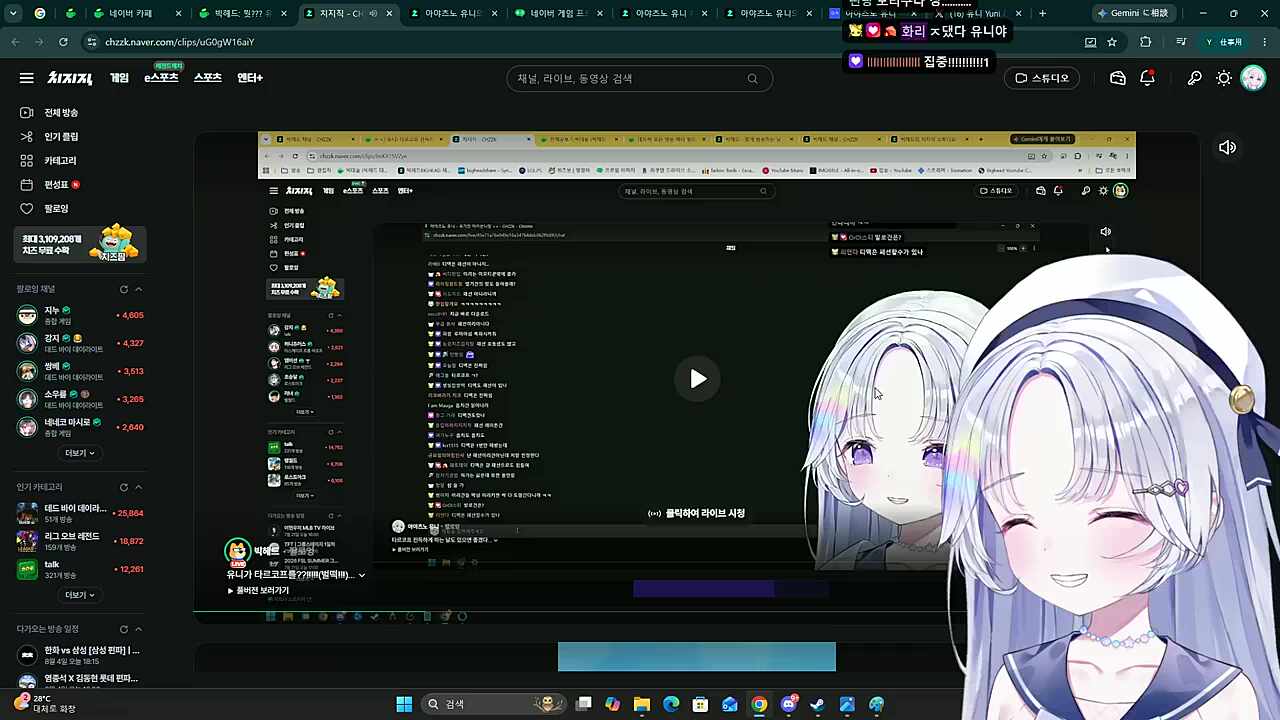Go to 전체 방송 in sidebar
1280x720 pixels.
pos(62,113)
